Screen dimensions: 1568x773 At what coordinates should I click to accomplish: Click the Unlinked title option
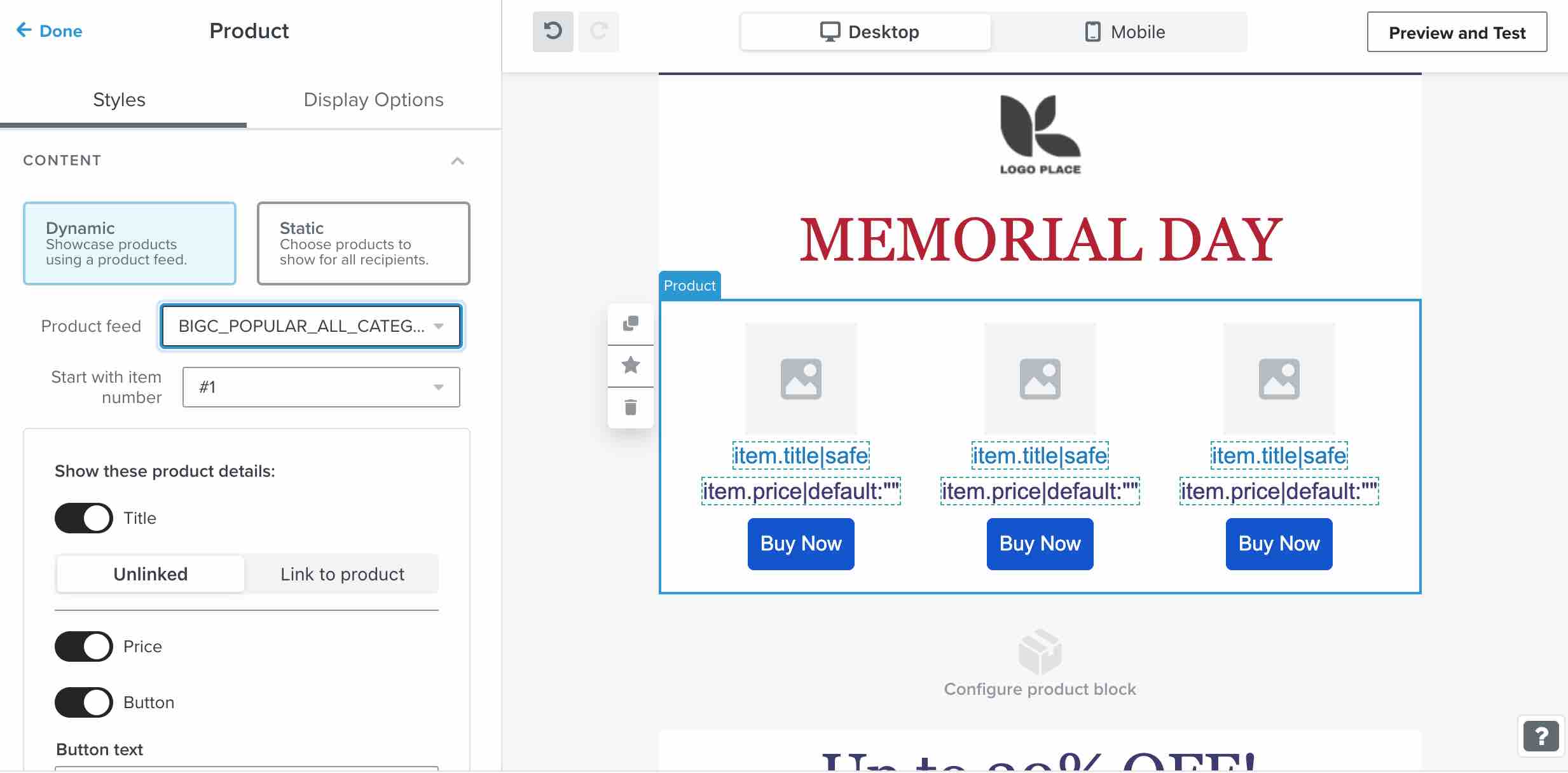pyautogui.click(x=151, y=574)
